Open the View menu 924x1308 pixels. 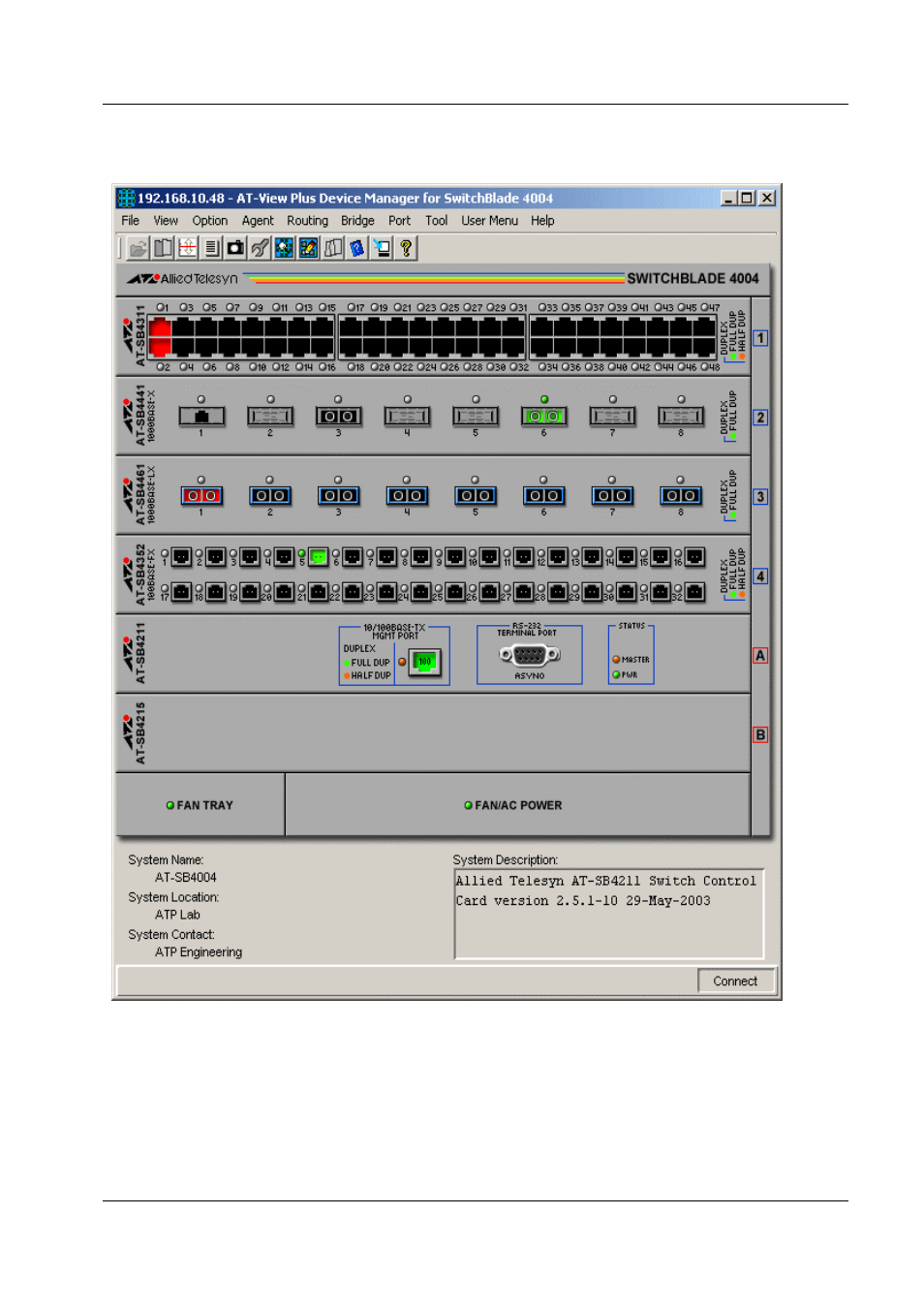tap(166, 221)
